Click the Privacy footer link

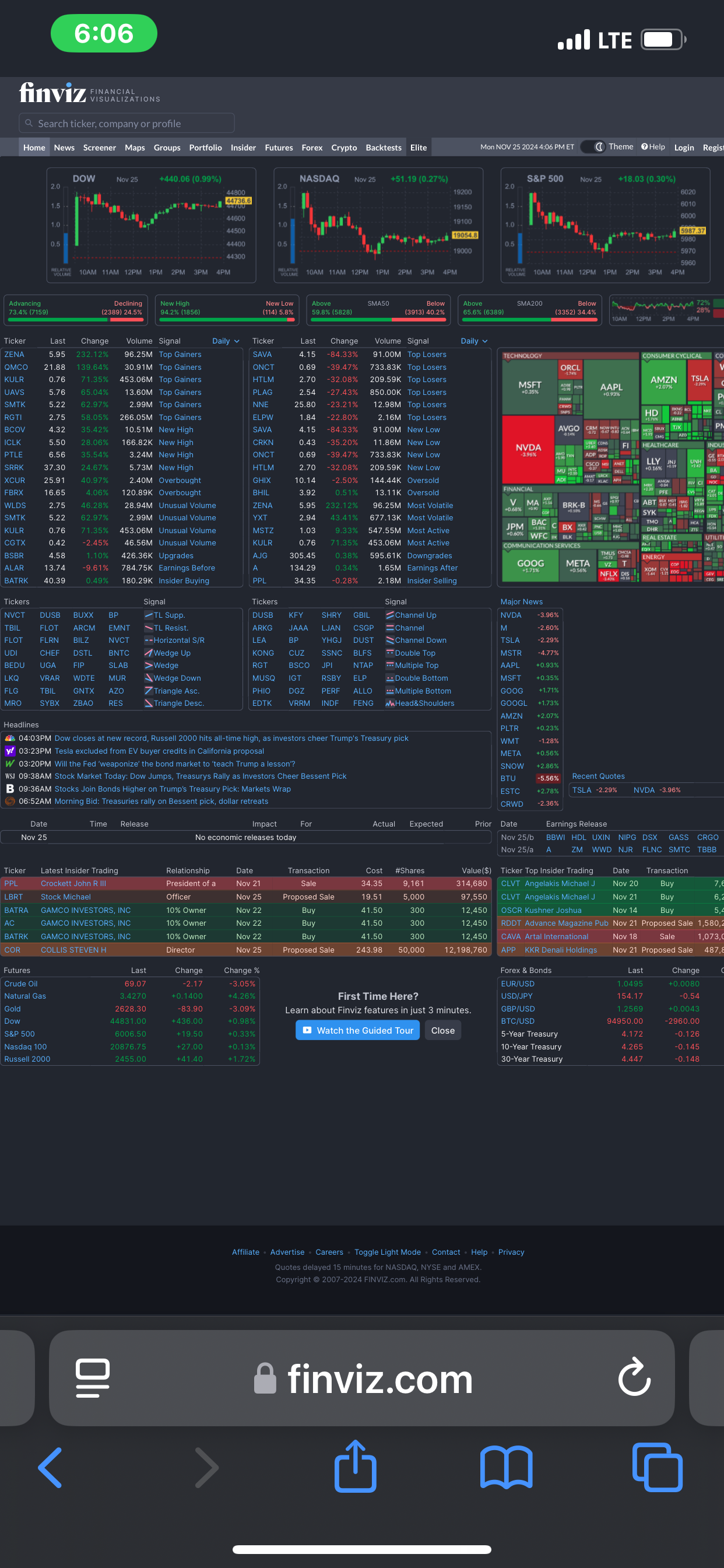pyautogui.click(x=511, y=1252)
